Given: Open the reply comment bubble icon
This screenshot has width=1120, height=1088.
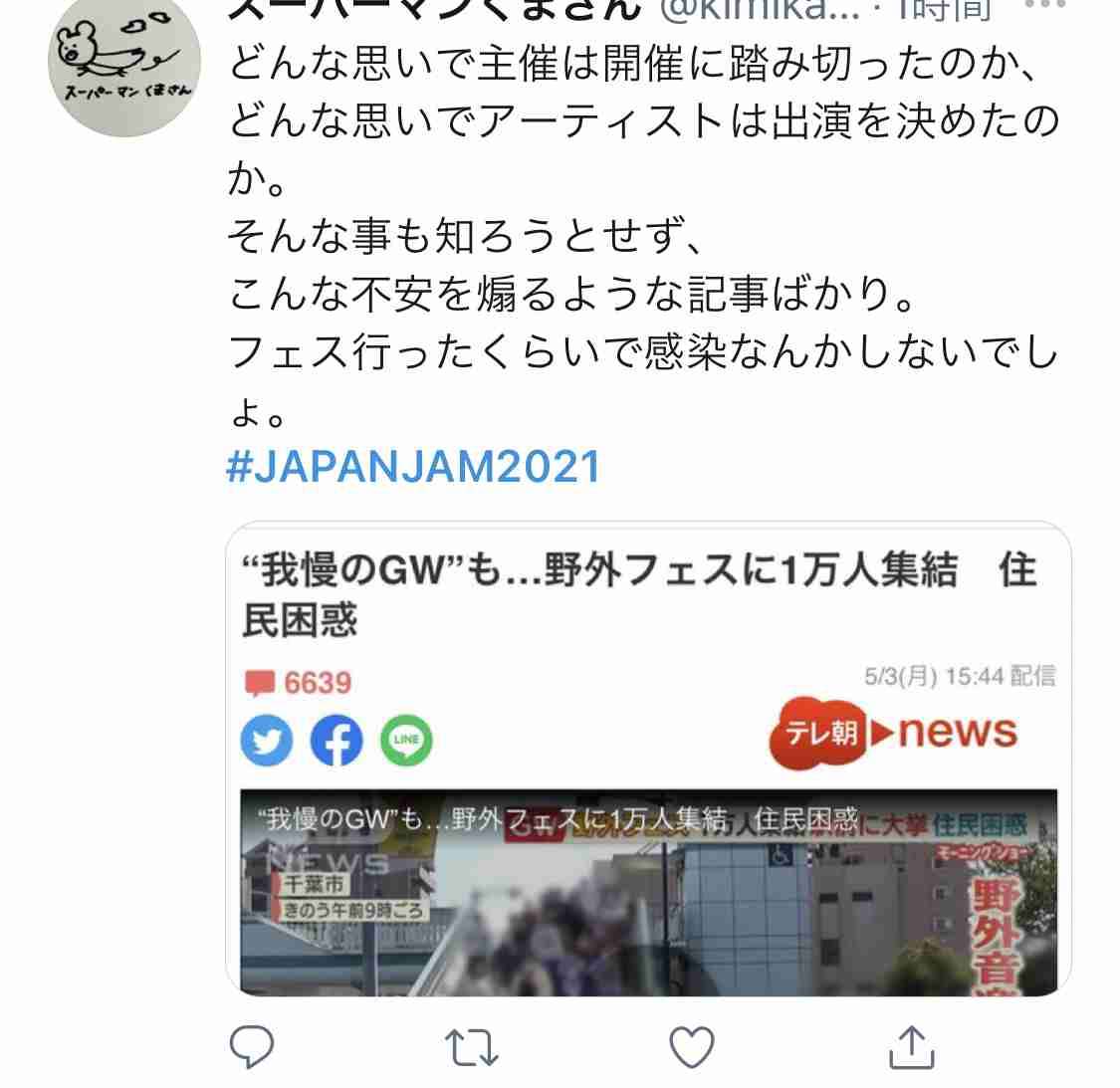Looking at the screenshot, I should tap(252, 1046).
